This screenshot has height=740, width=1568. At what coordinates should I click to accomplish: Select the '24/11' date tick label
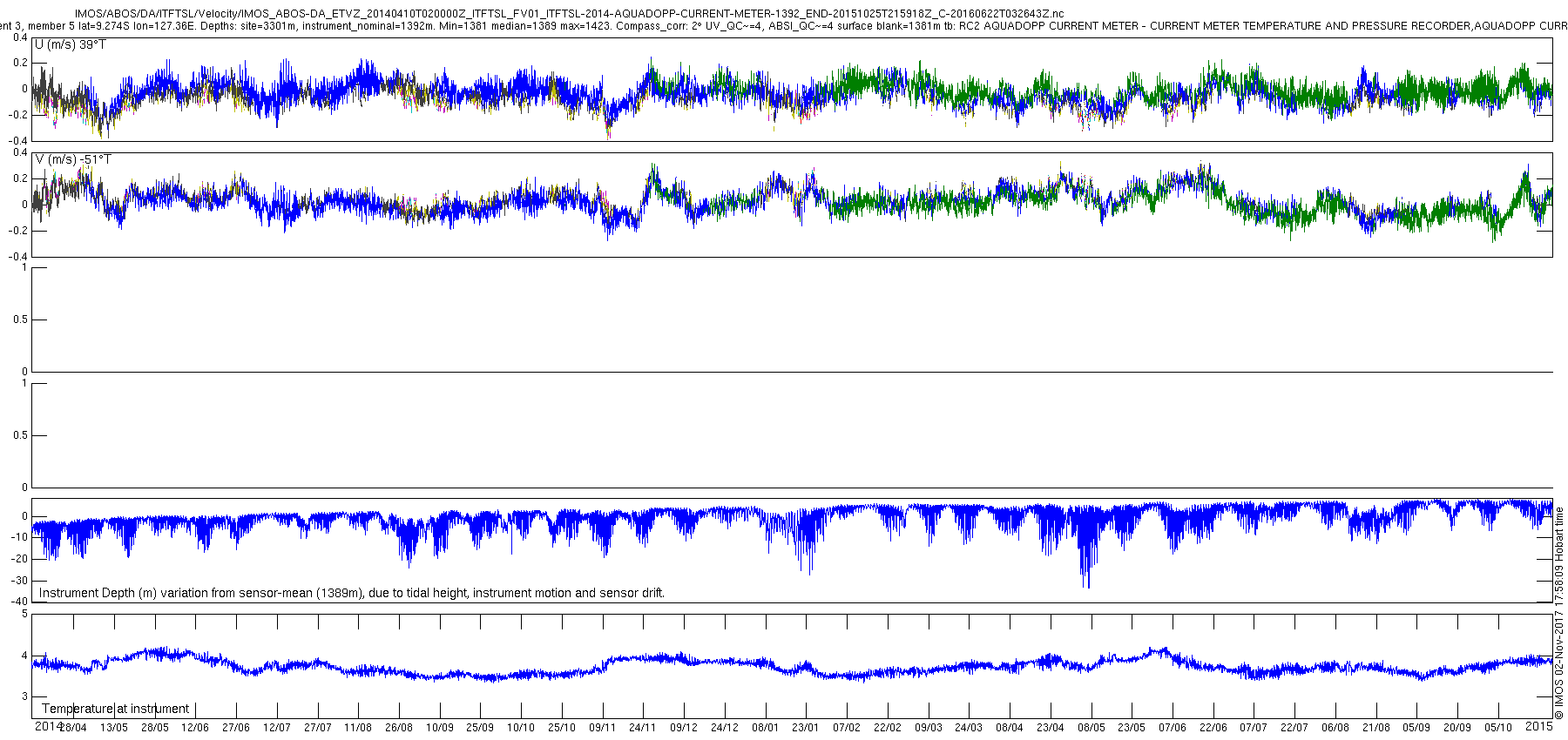[643, 728]
